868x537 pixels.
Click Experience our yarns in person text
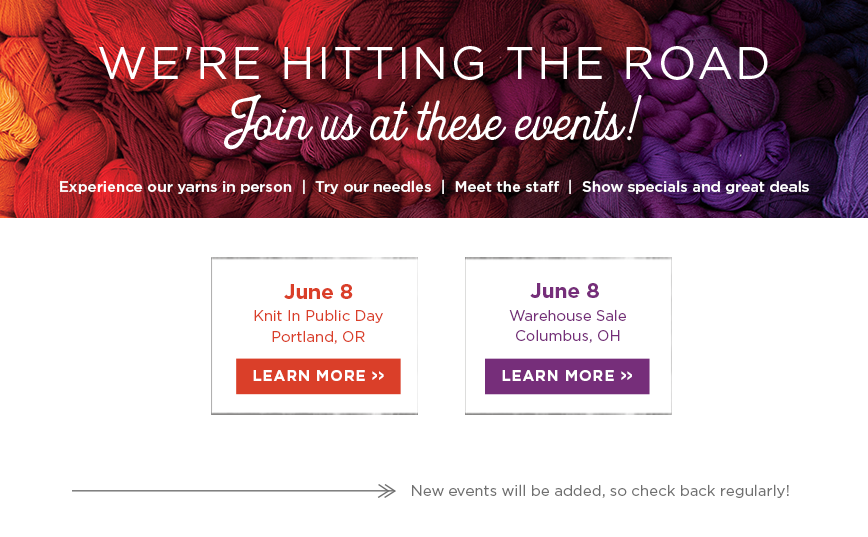tap(175, 187)
